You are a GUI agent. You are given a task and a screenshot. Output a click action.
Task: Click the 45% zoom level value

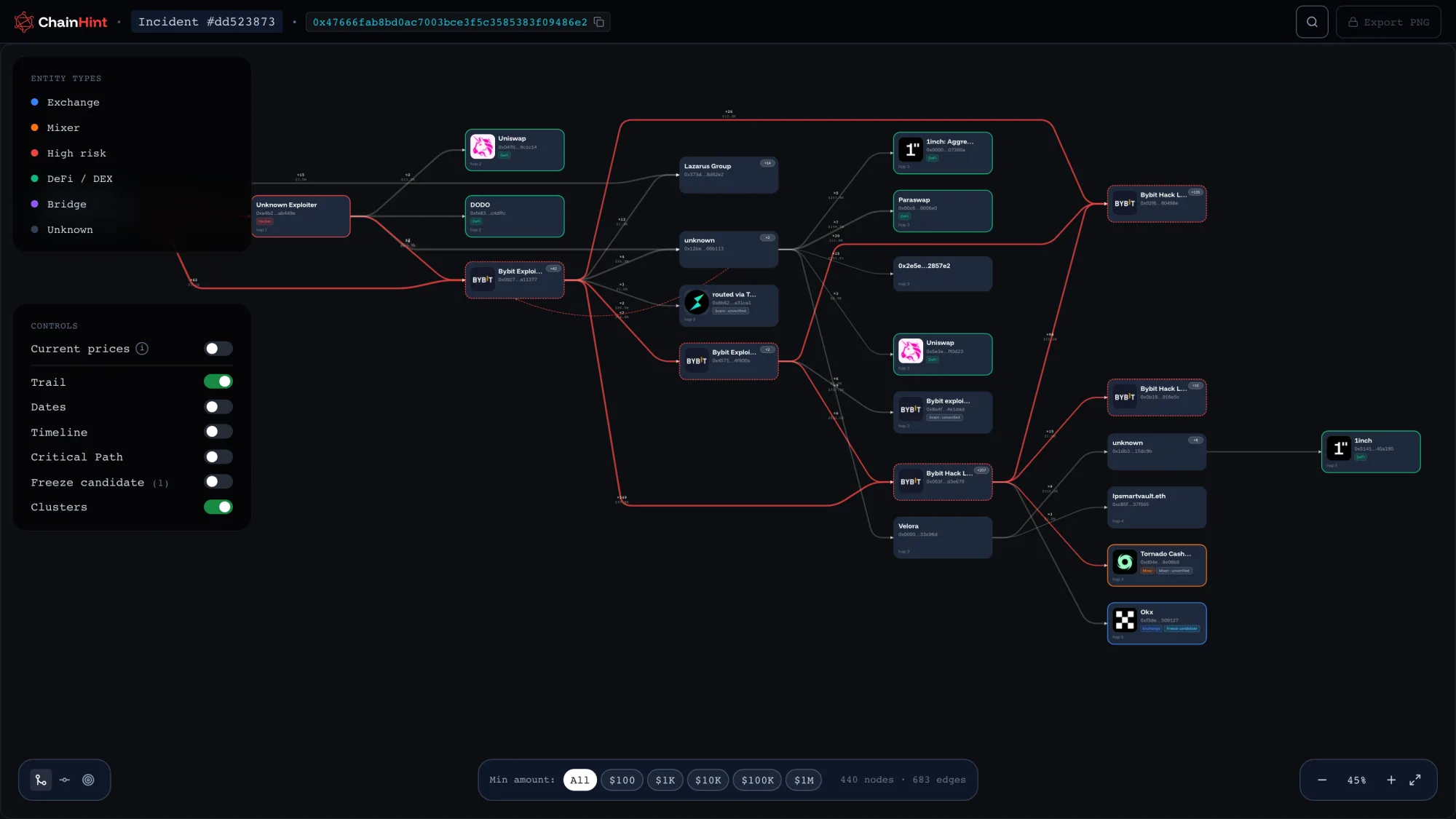(1356, 780)
